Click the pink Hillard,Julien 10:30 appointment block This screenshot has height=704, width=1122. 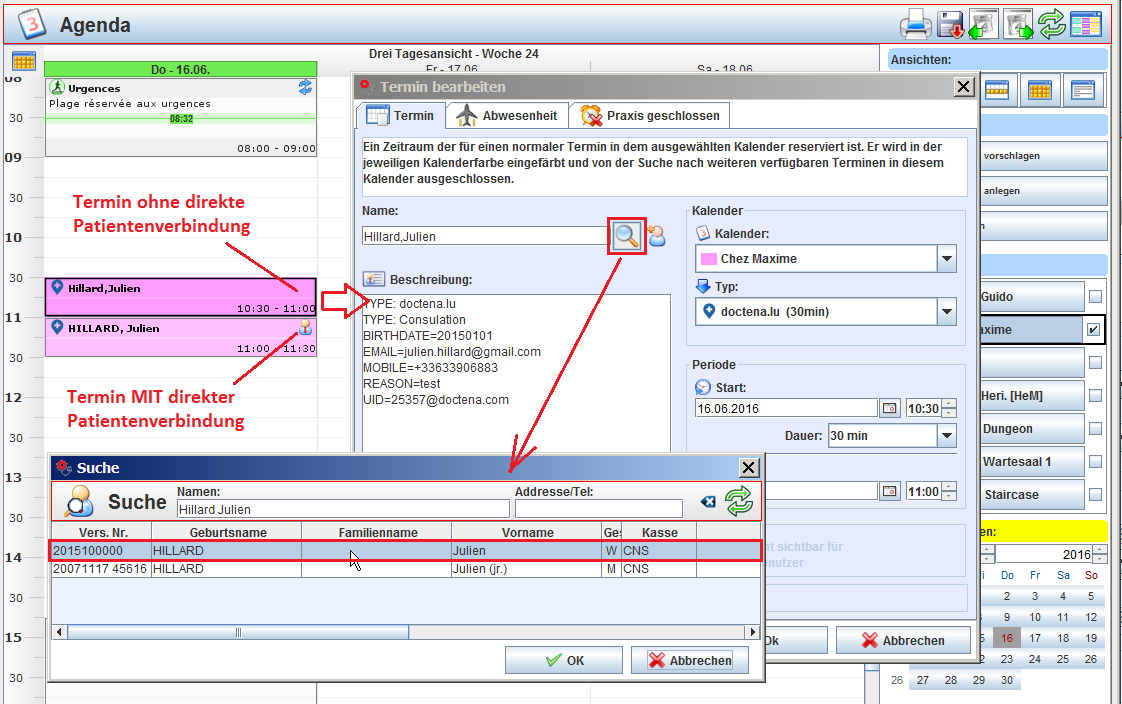[x=180, y=297]
